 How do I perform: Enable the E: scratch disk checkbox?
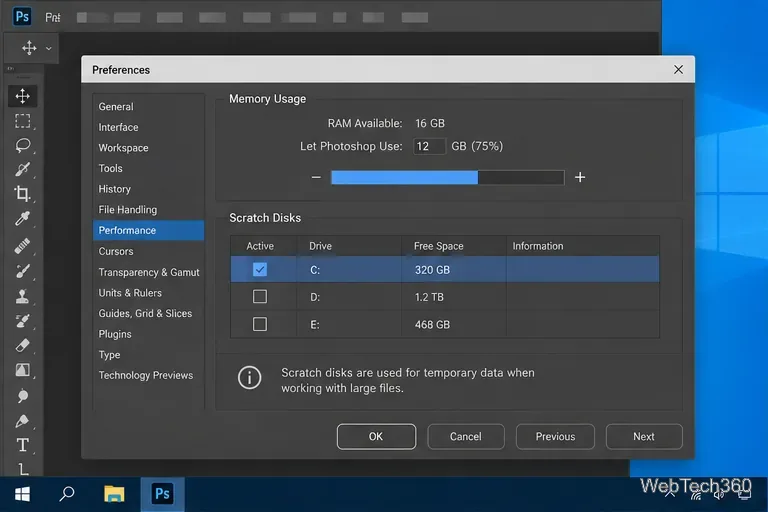tap(260, 324)
